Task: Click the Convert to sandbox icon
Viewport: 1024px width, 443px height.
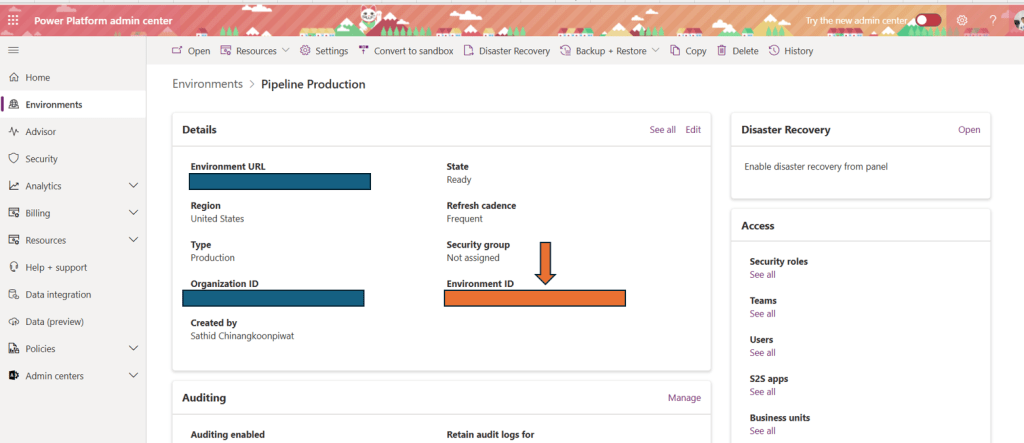Action: tap(364, 51)
